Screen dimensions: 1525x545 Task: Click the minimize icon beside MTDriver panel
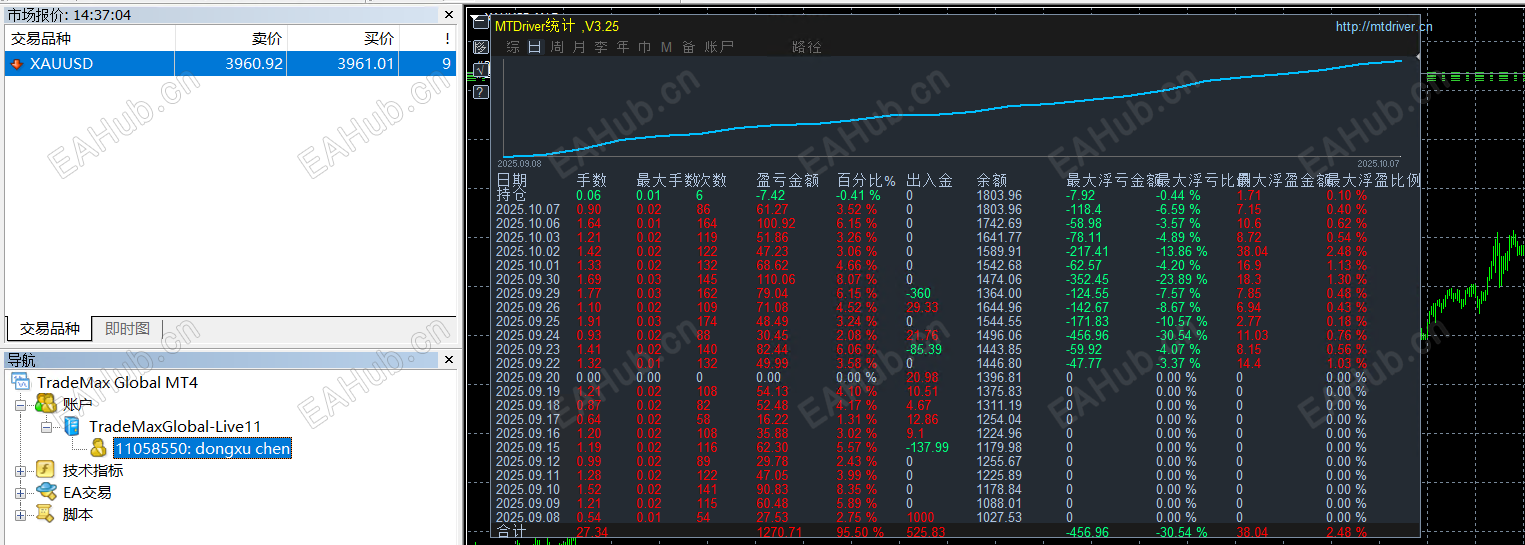(481, 23)
